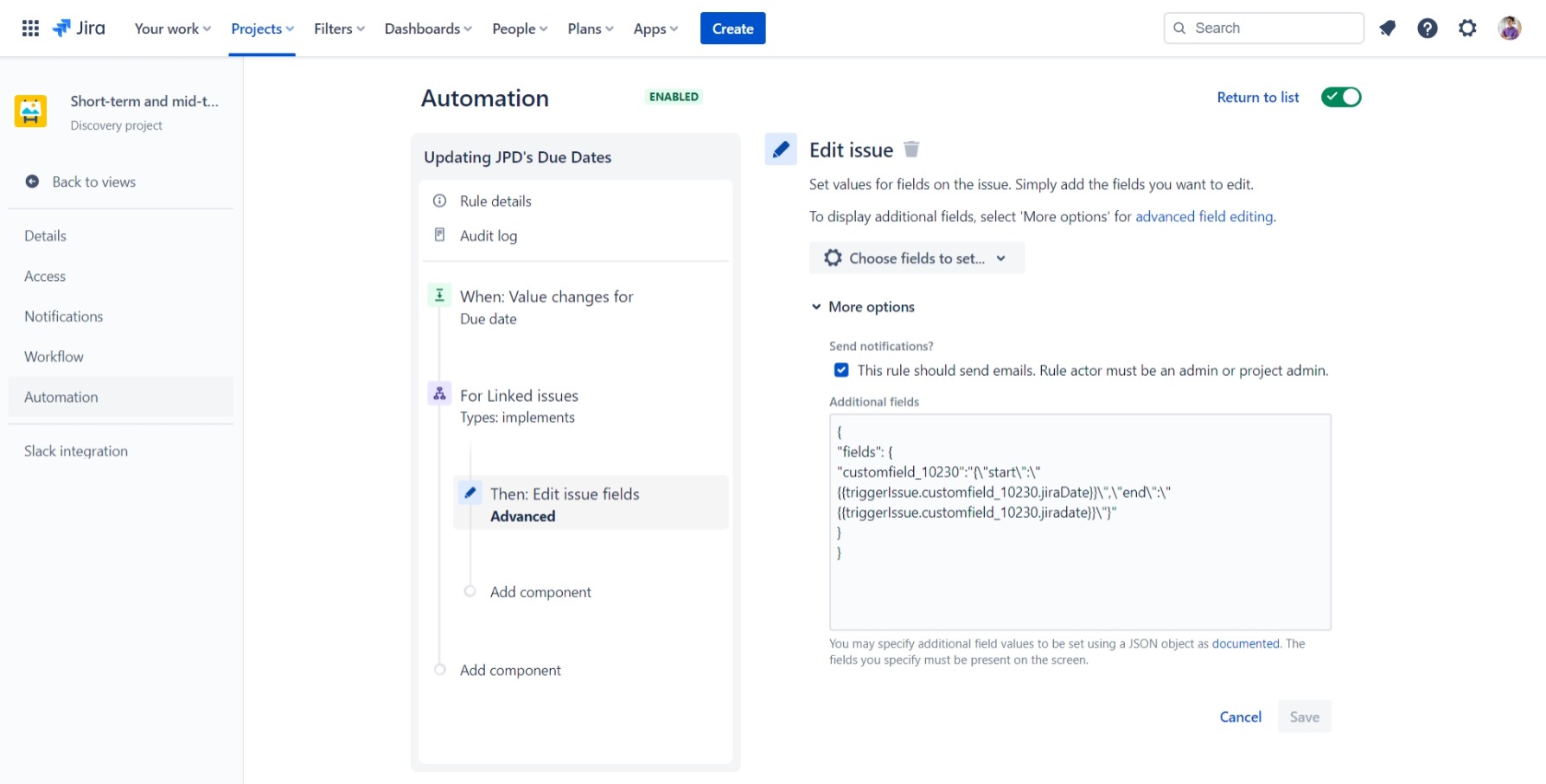Image resolution: width=1546 pixels, height=784 pixels.
Task: Click inside the Additional fields JSON area
Action: tap(1079, 519)
